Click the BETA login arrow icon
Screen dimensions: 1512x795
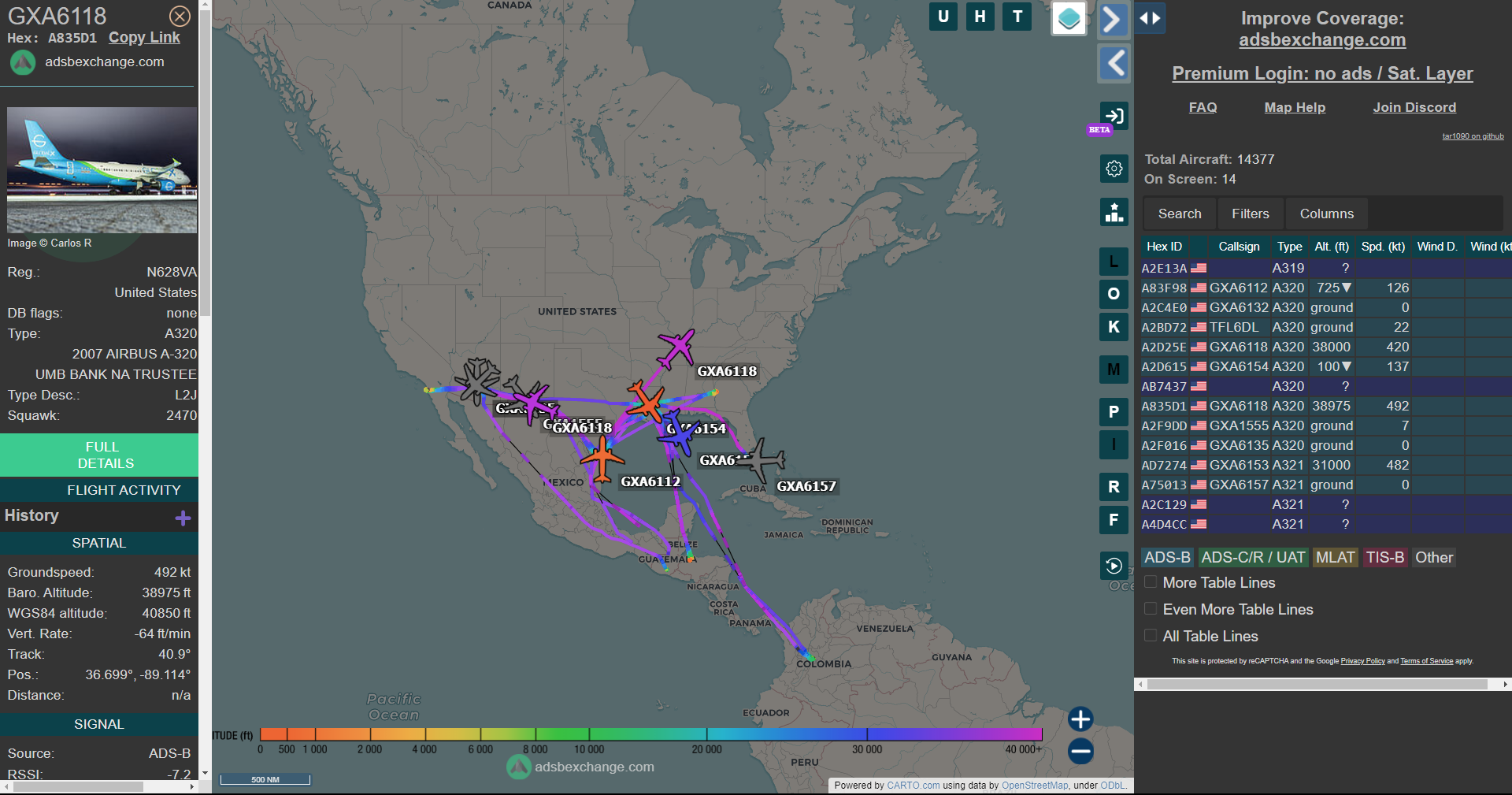coord(1114,116)
